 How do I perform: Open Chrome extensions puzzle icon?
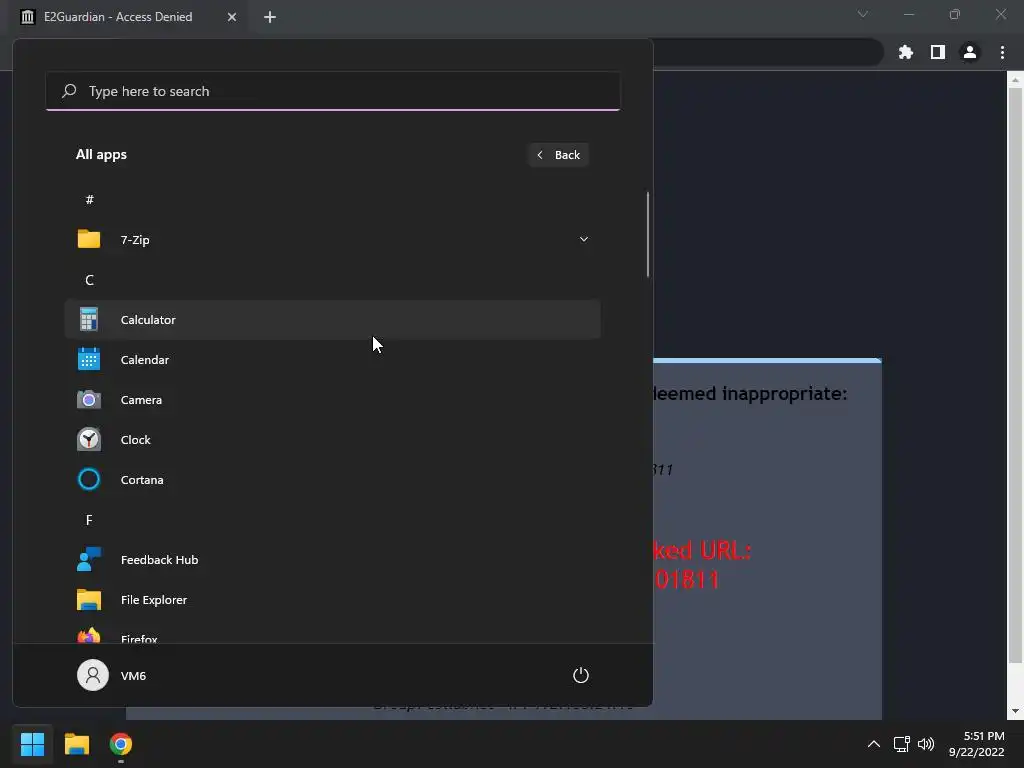click(905, 52)
